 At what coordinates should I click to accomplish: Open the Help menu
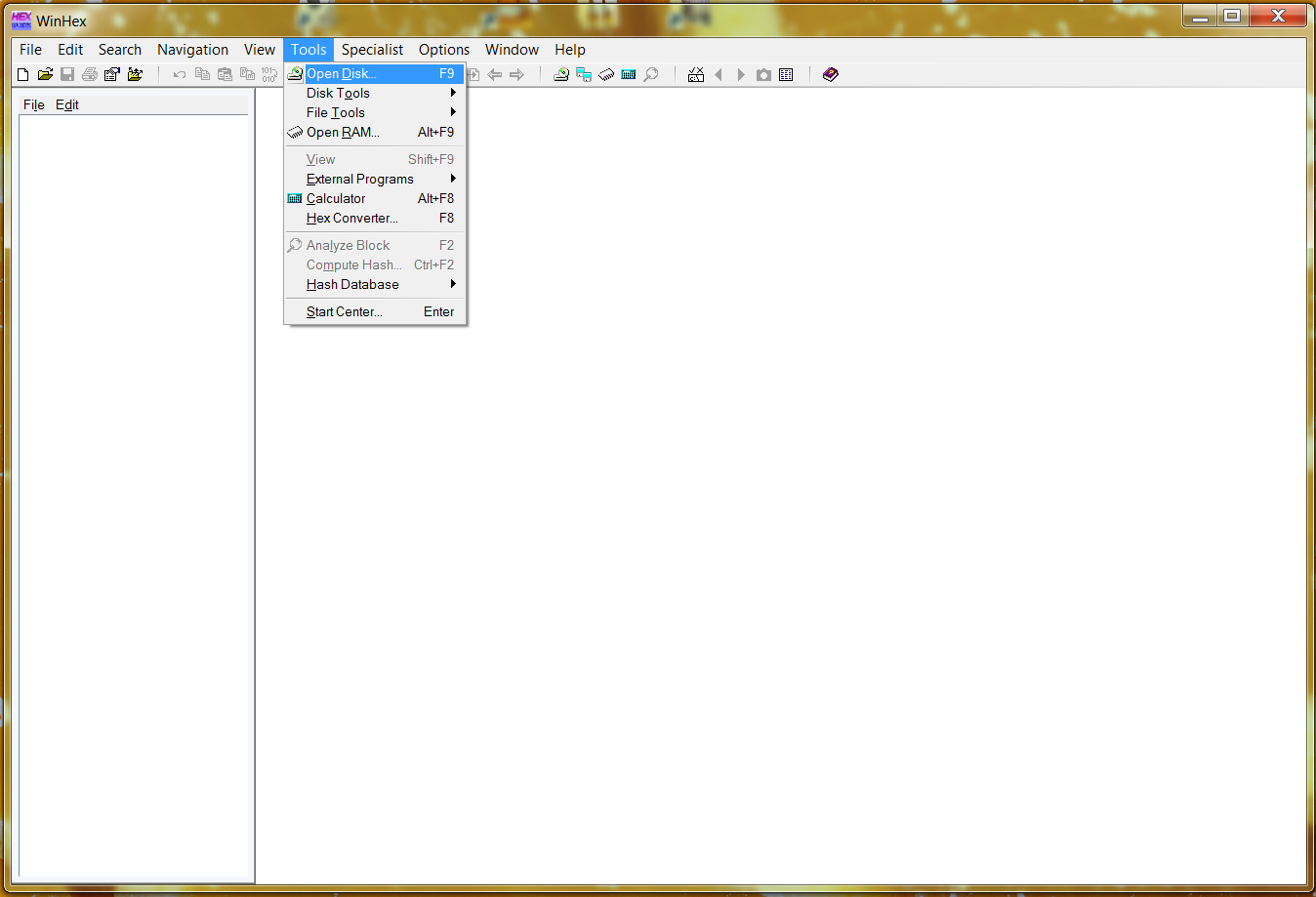pyautogui.click(x=570, y=50)
